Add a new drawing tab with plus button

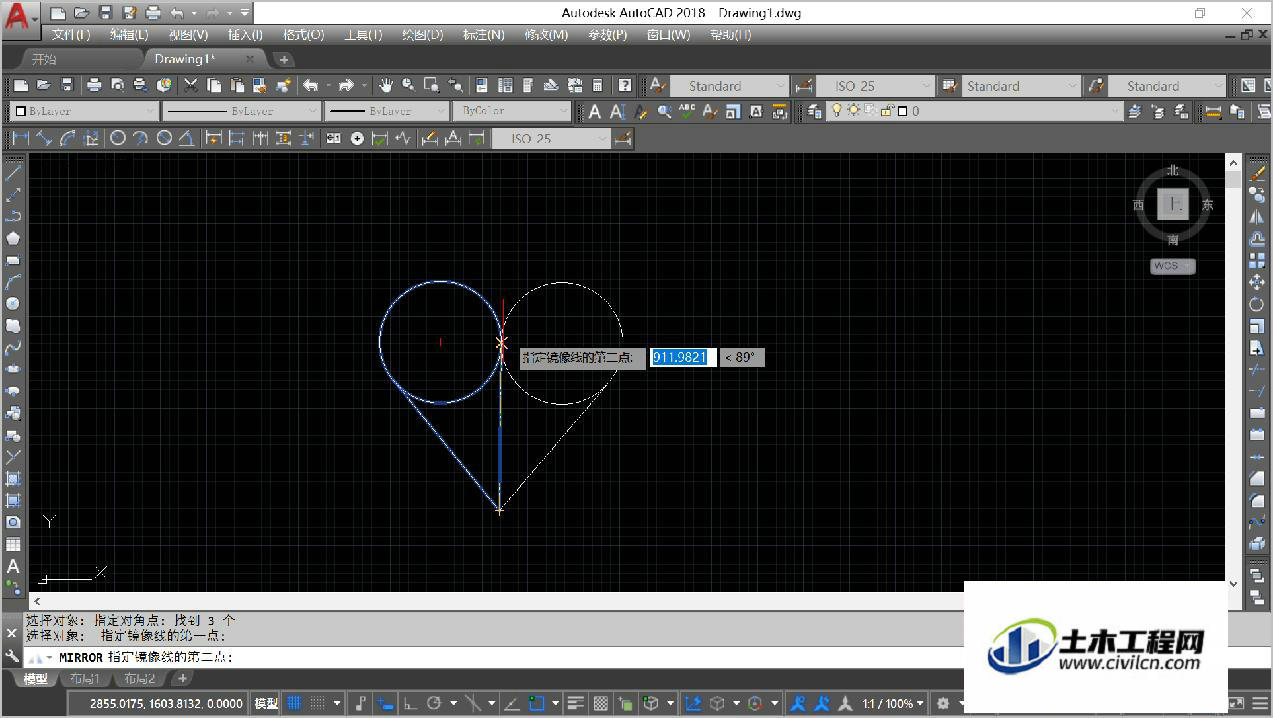[284, 60]
